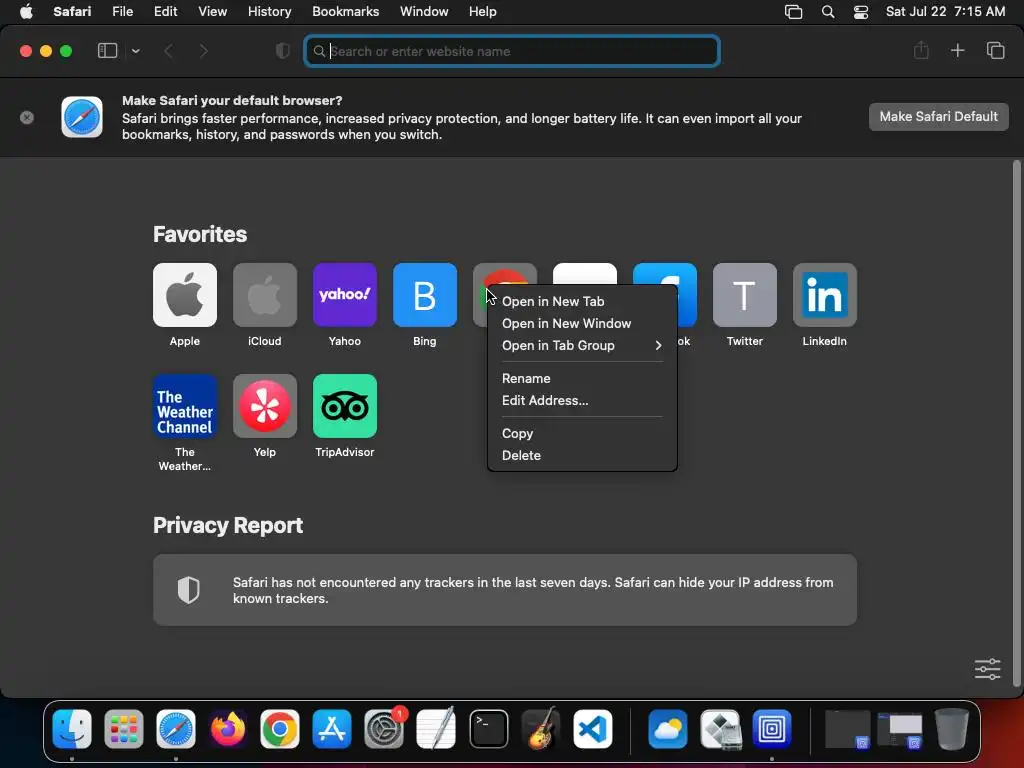Image resolution: width=1024 pixels, height=768 pixels.
Task: Open the Edit menu
Action: coord(165,11)
